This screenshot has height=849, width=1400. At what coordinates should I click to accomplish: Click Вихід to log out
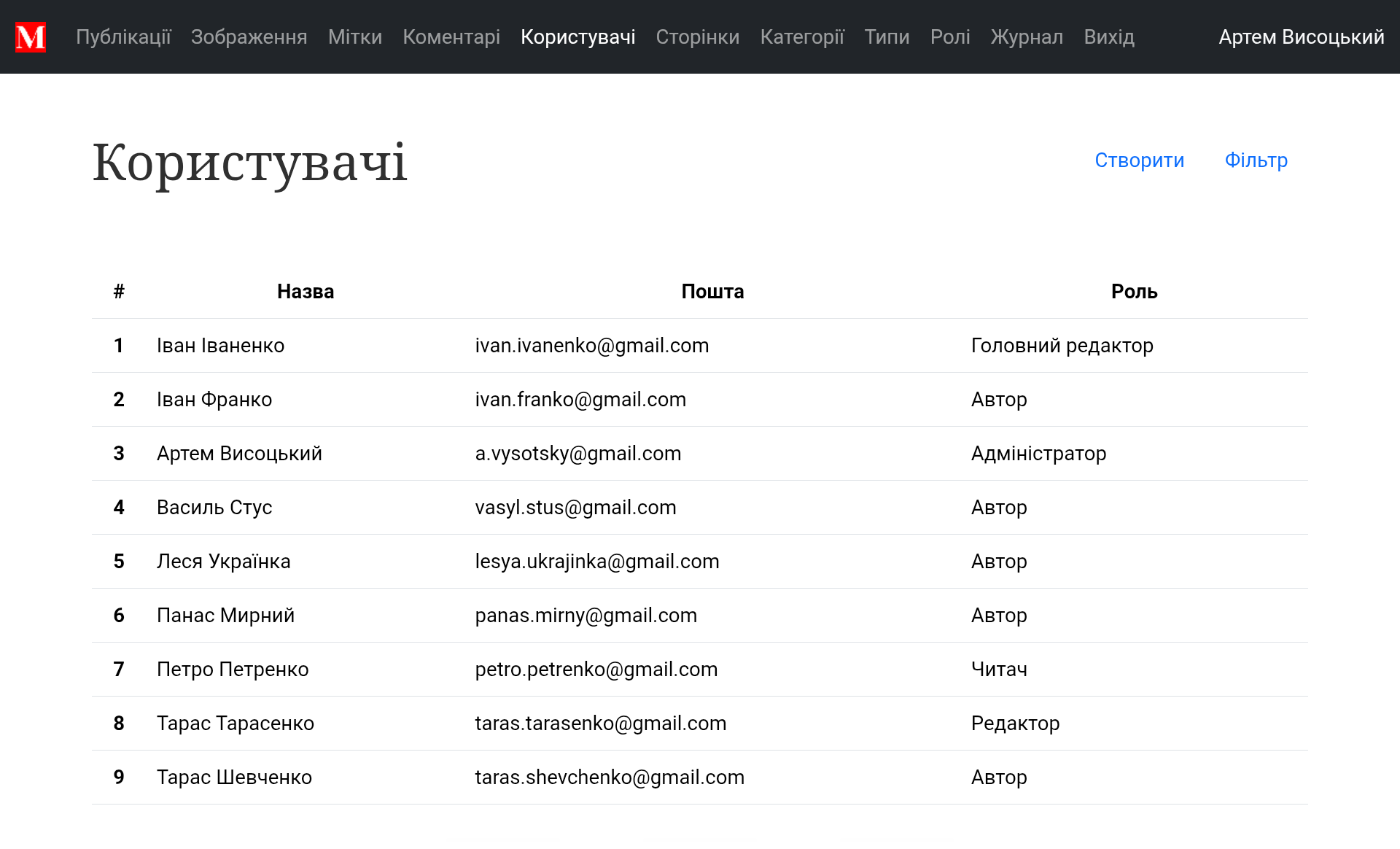(1108, 37)
